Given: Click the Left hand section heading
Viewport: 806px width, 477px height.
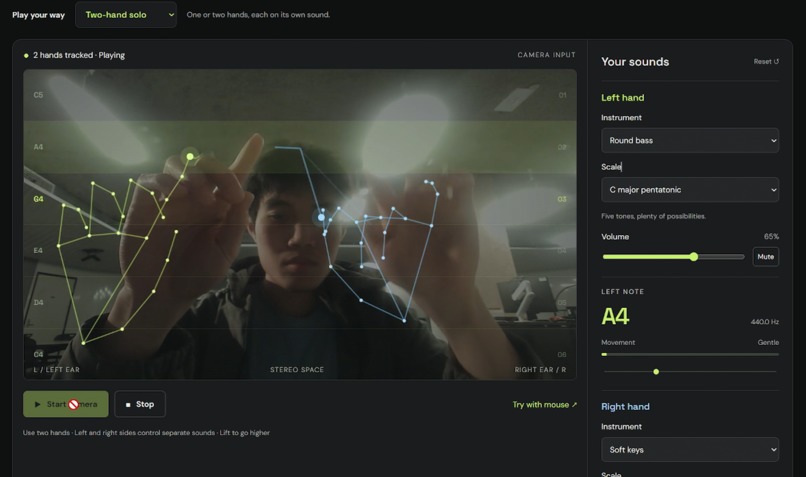Looking at the screenshot, I should click(622, 98).
